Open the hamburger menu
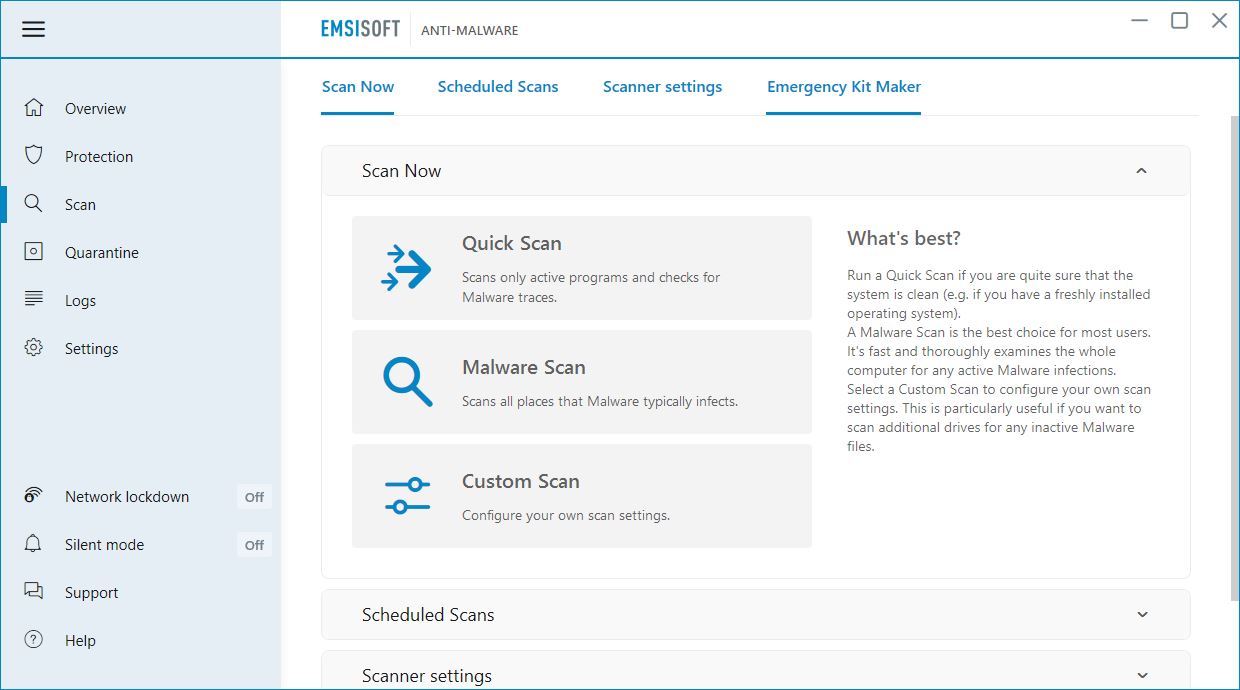Viewport: 1240px width, 690px height. pyautogui.click(x=34, y=29)
